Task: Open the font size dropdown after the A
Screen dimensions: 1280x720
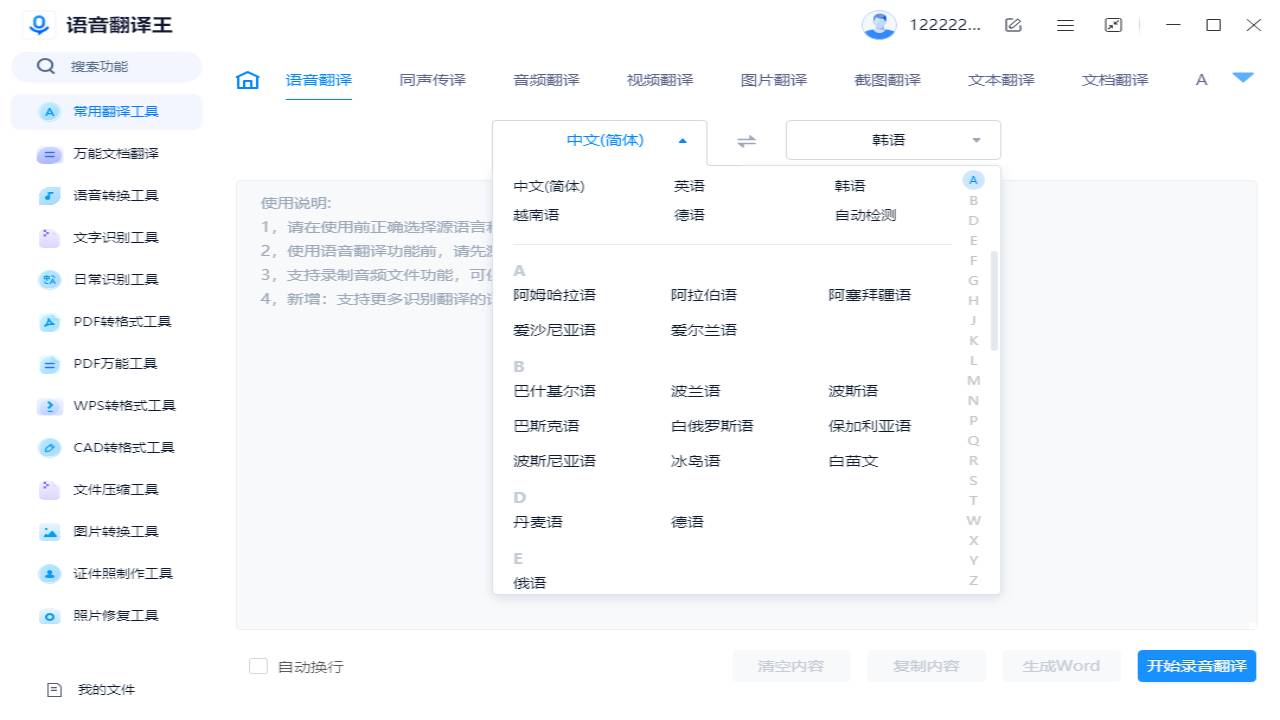Action: pyautogui.click(x=1243, y=79)
